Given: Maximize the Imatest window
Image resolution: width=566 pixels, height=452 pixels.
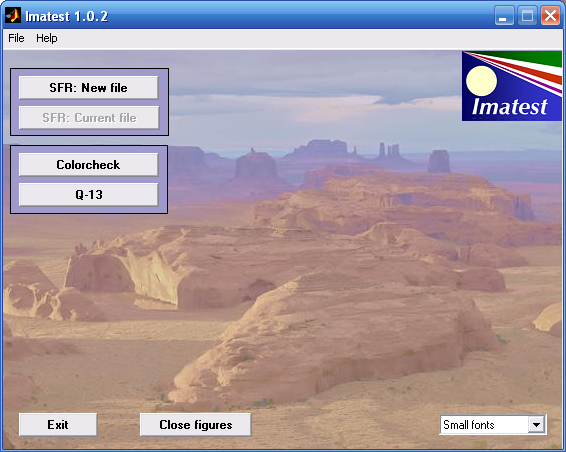Looking at the screenshot, I should pyautogui.click(x=527, y=16).
